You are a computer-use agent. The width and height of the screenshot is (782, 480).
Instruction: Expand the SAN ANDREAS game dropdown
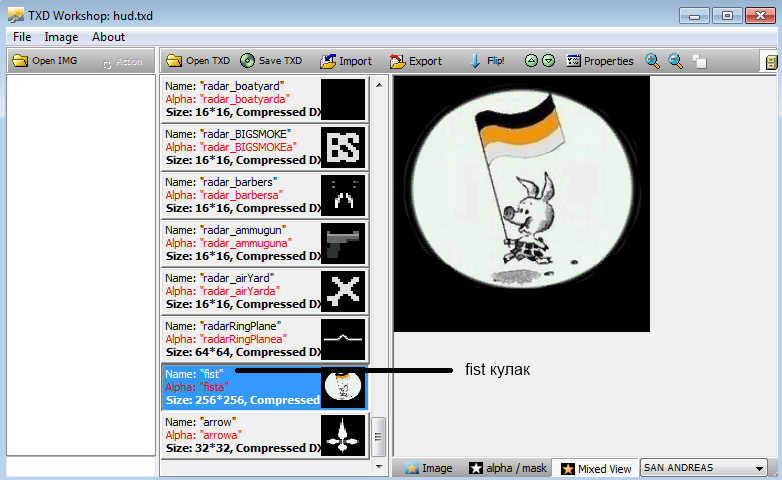point(760,468)
